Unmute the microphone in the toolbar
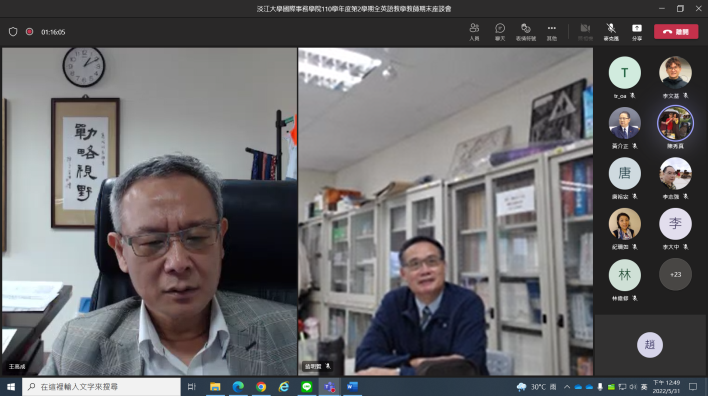Viewport: 708px width, 396px height. (x=611, y=32)
